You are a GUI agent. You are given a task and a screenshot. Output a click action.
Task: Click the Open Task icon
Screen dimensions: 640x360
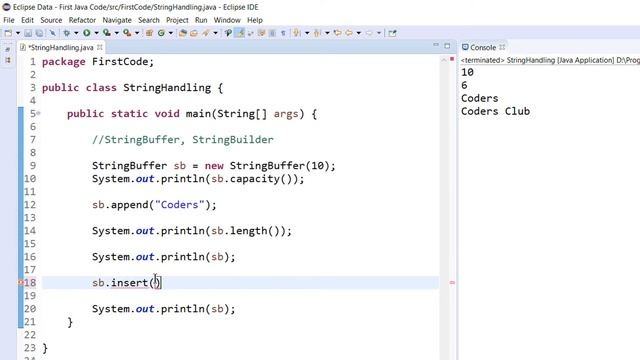(x=194, y=33)
